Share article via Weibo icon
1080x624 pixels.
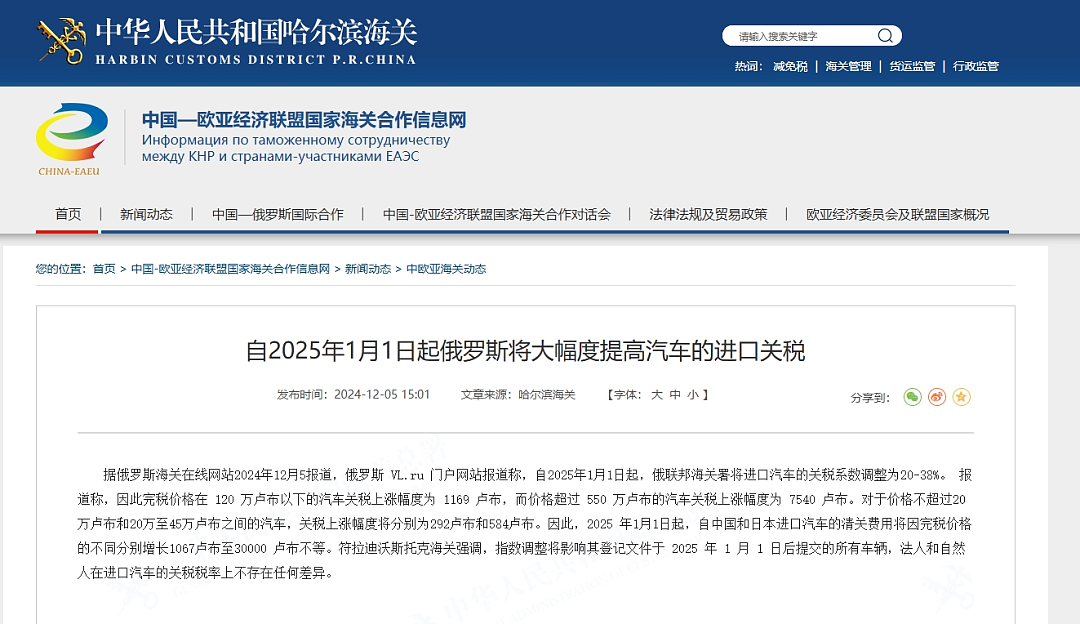click(937, 397)
